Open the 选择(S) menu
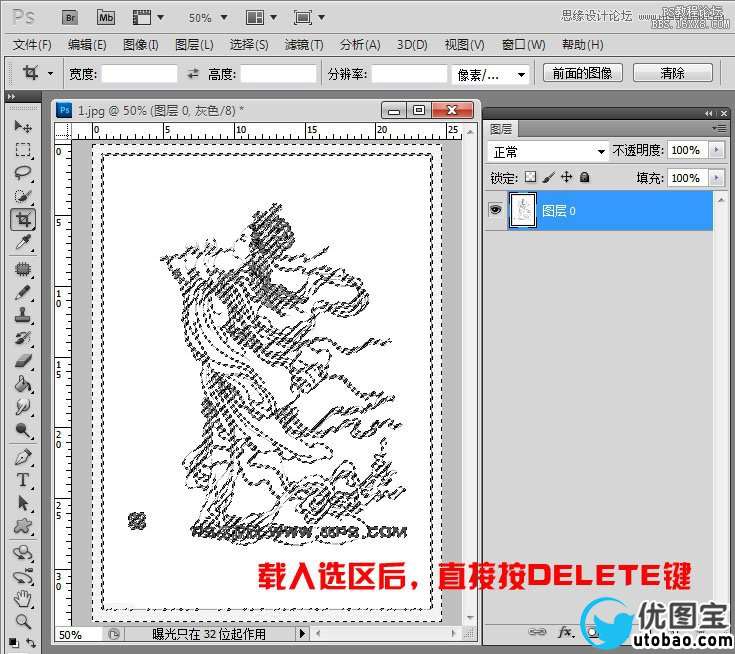This screenshot has height=654, width=735. (x=249, y=45)
